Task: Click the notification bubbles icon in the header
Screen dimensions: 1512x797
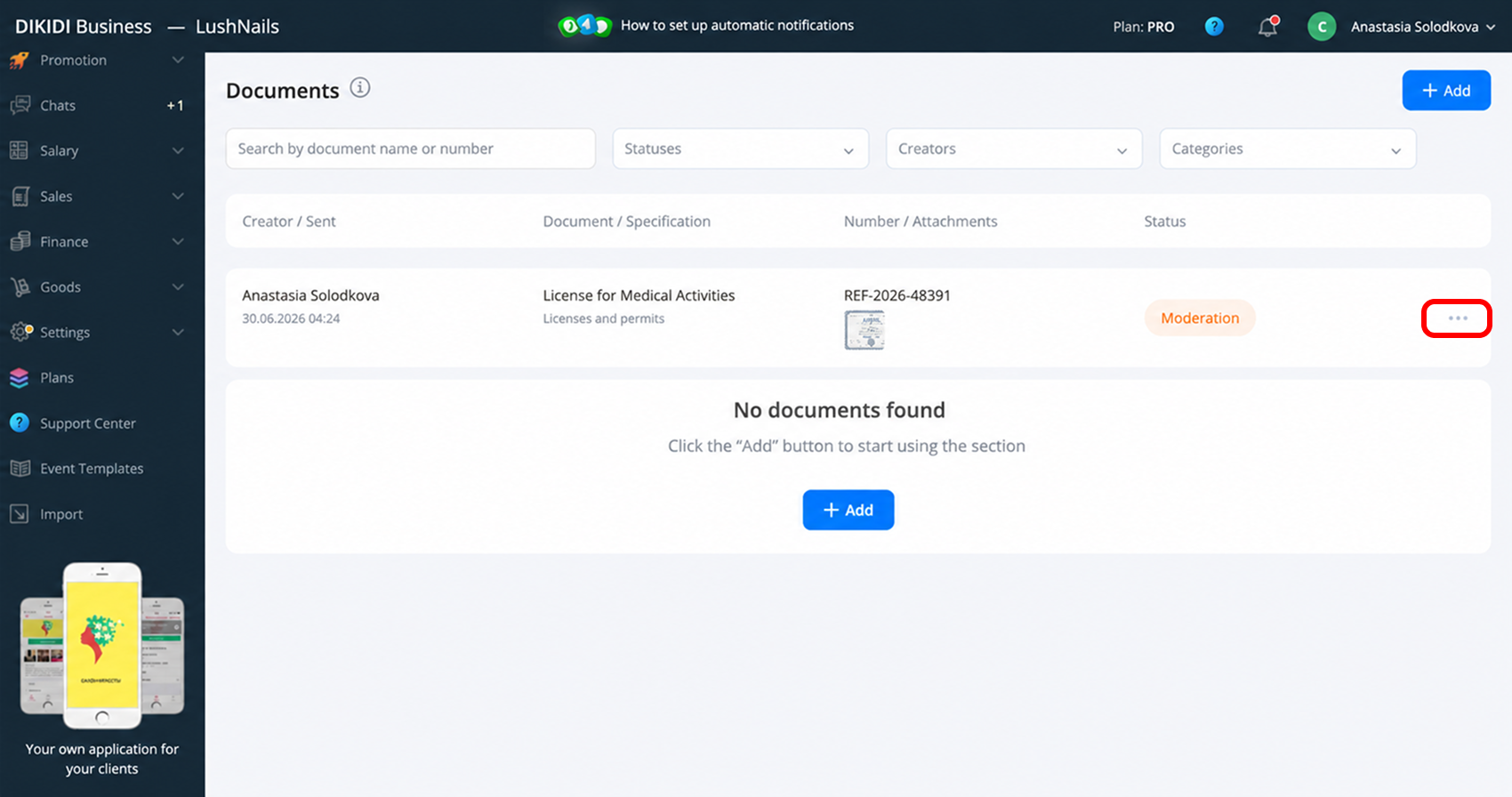Action: click(584, 26)
